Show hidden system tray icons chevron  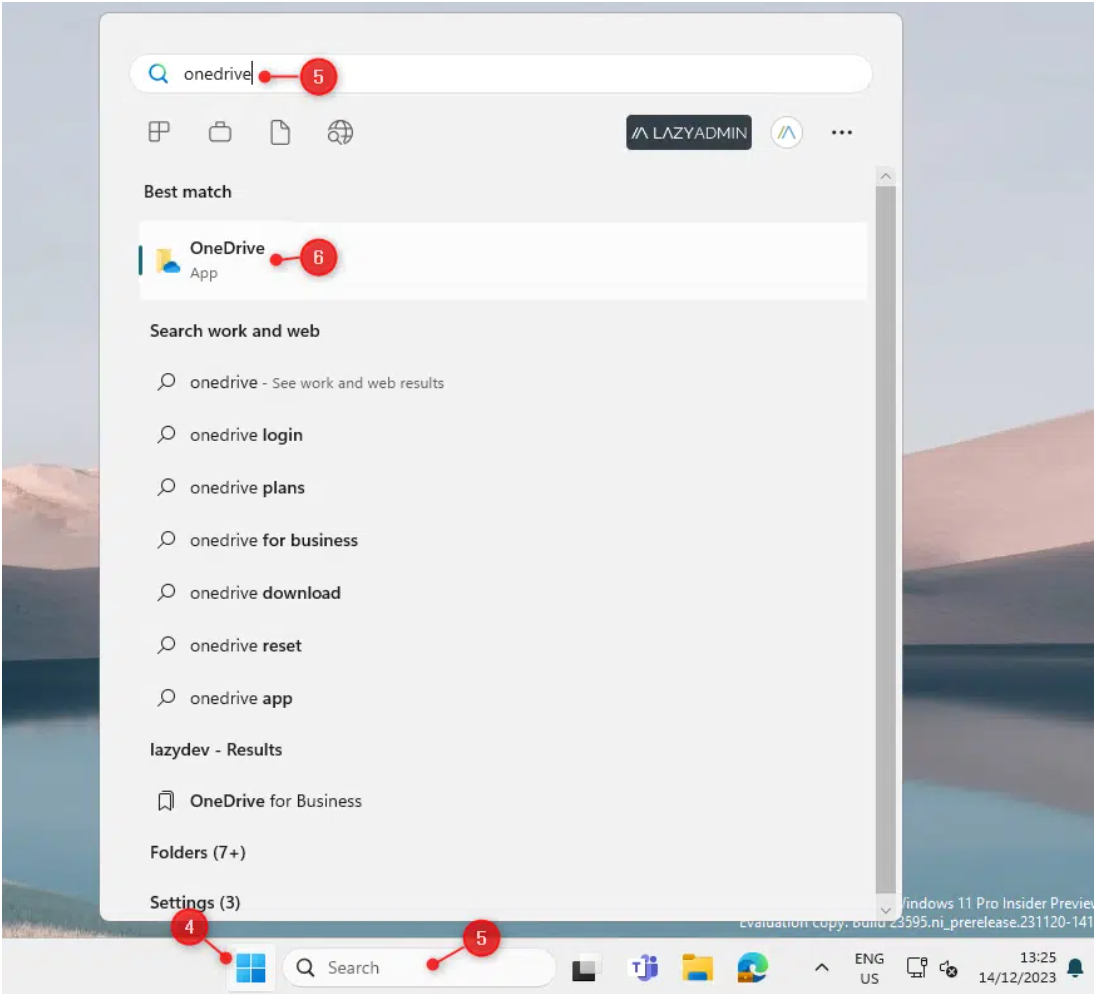[821, 968]
